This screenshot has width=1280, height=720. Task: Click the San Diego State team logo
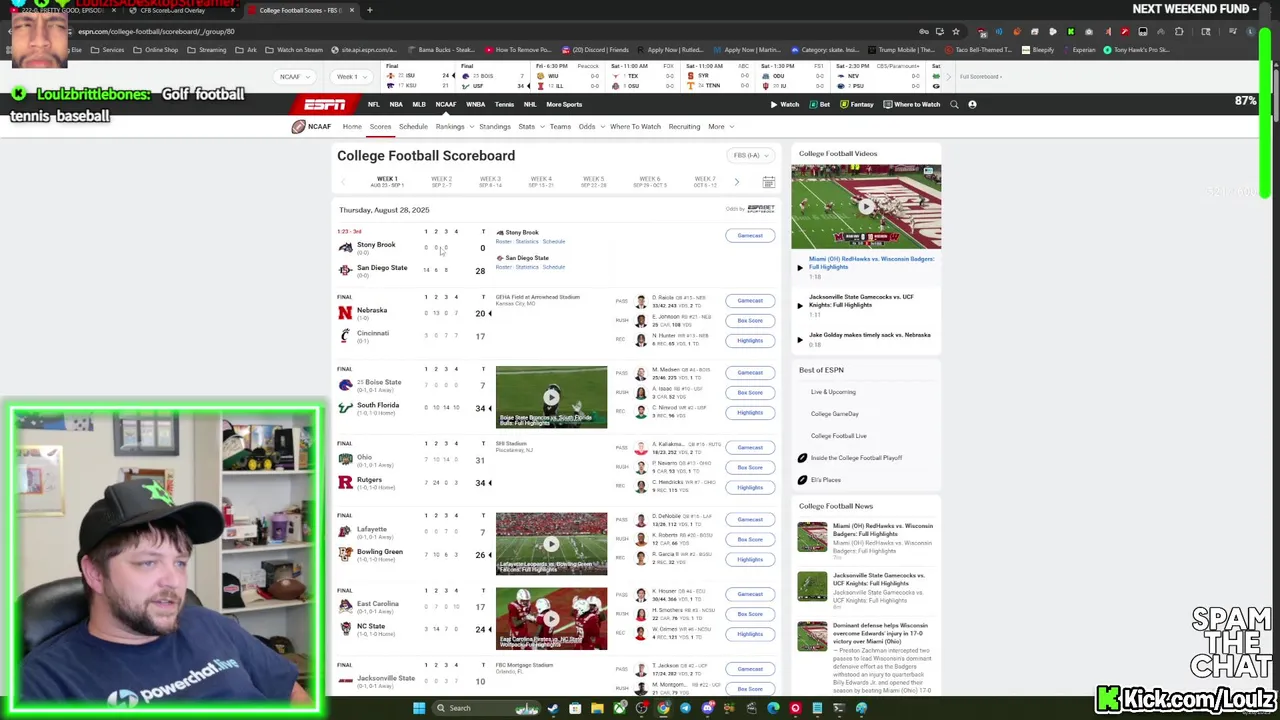[345, 270]
